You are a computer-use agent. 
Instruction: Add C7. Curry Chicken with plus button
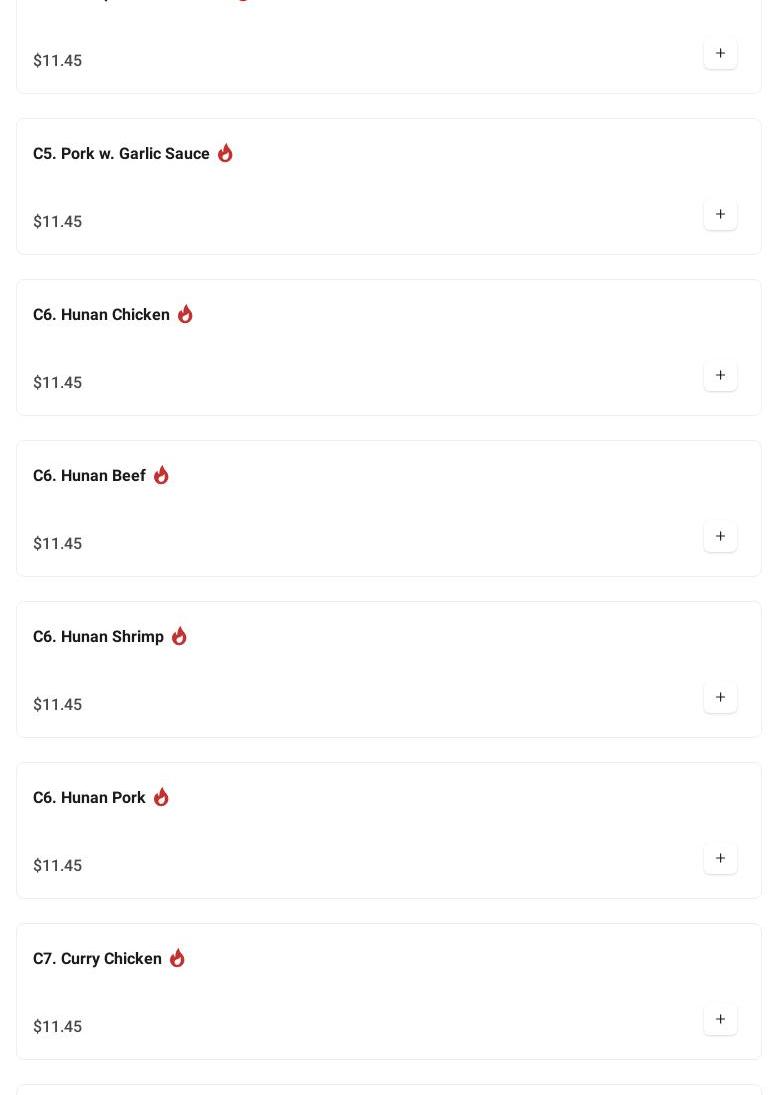coord(720,1020)
